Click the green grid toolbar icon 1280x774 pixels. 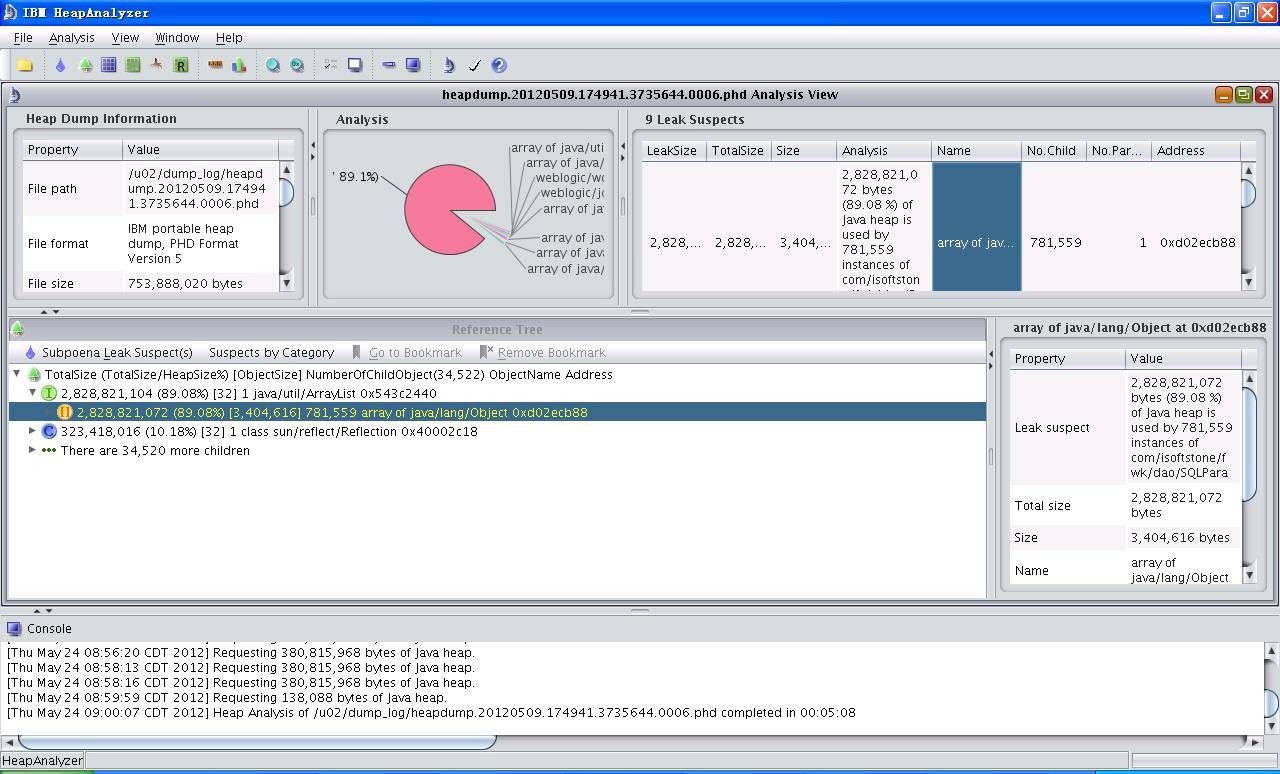133,65
